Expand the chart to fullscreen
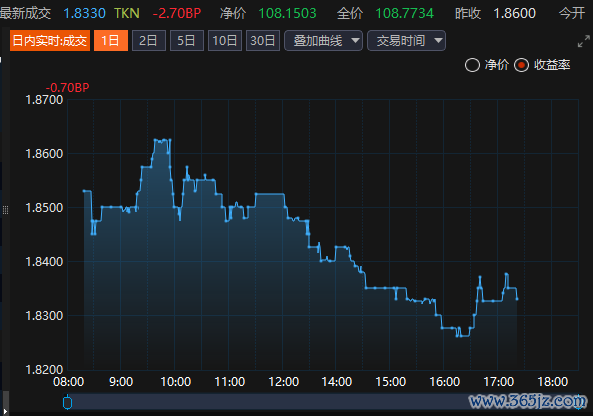Image resolution: width=593 pixels, height=416 pixels. click(584, 41)
